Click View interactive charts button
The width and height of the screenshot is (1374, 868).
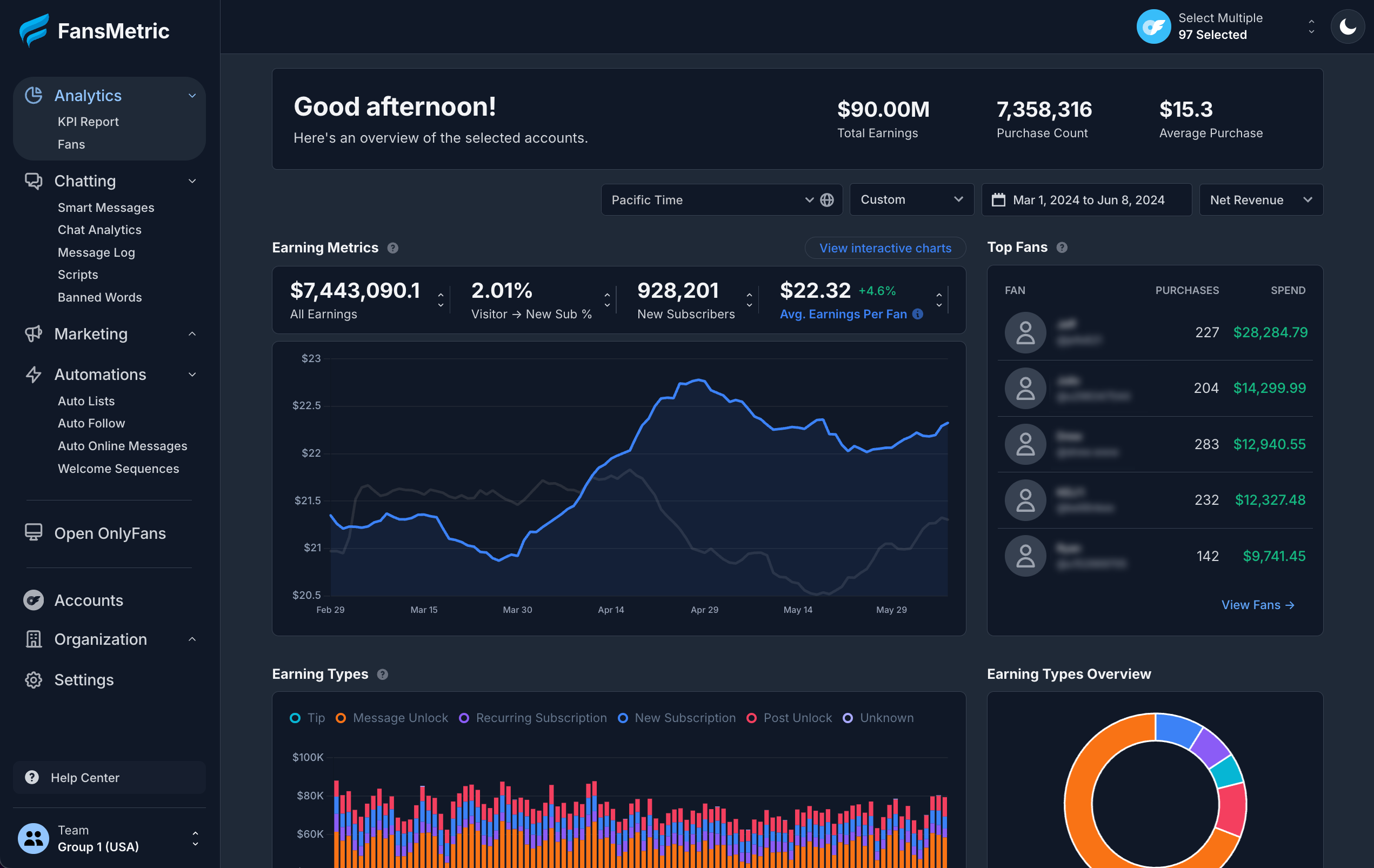coord(885,248)
